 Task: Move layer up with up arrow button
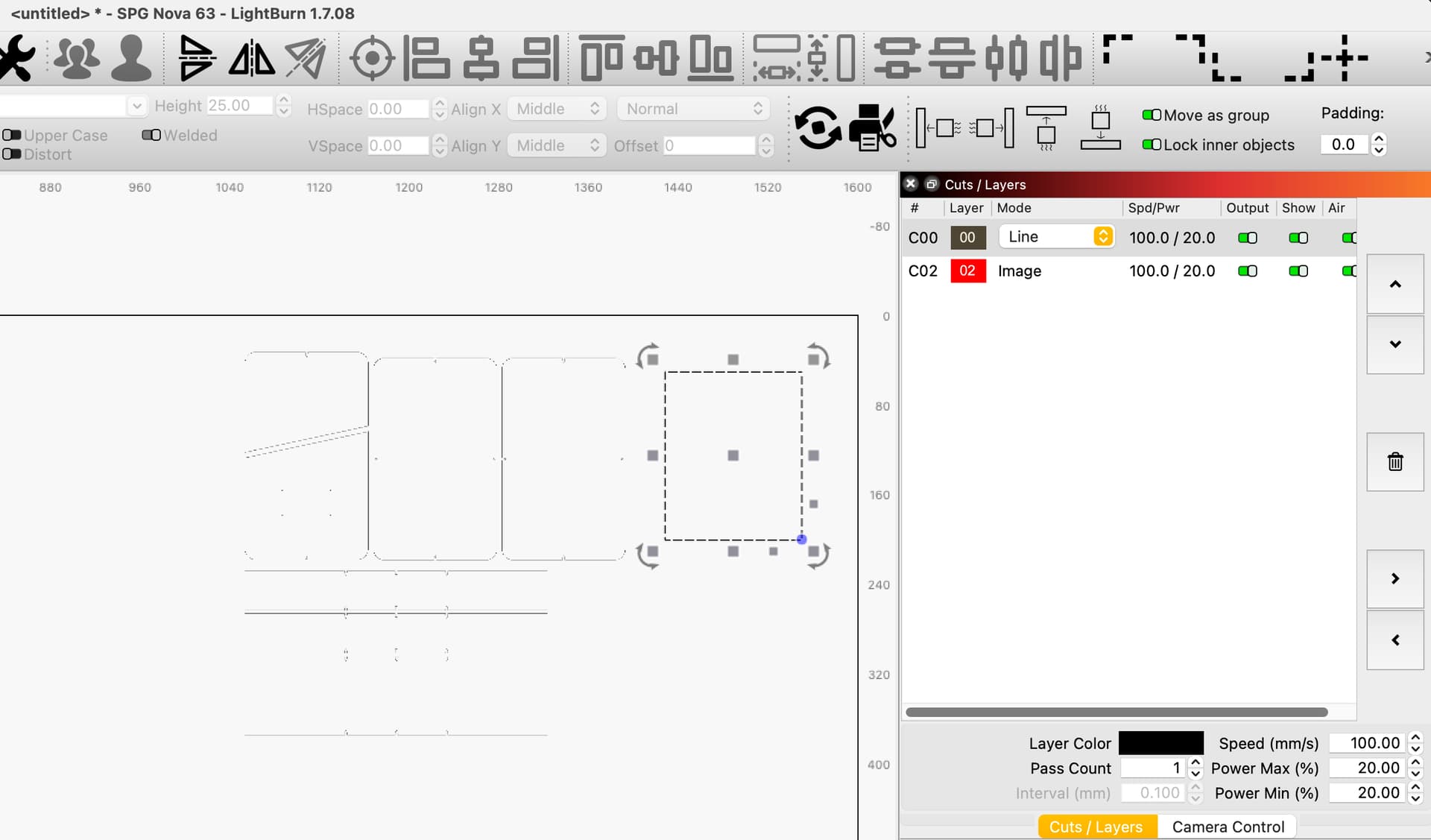coord(1395,284)
